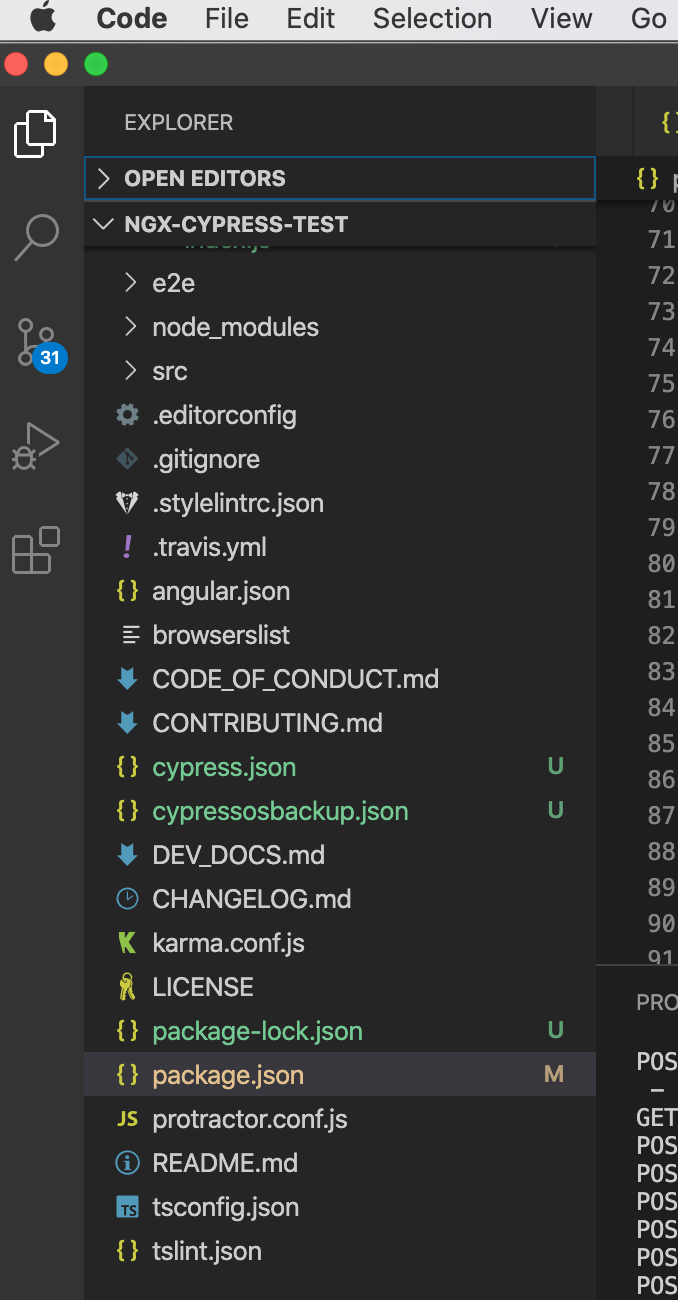This screenshot has width=678, height=1300.
Task: Open the Selection menu
Action: point(432,18)
